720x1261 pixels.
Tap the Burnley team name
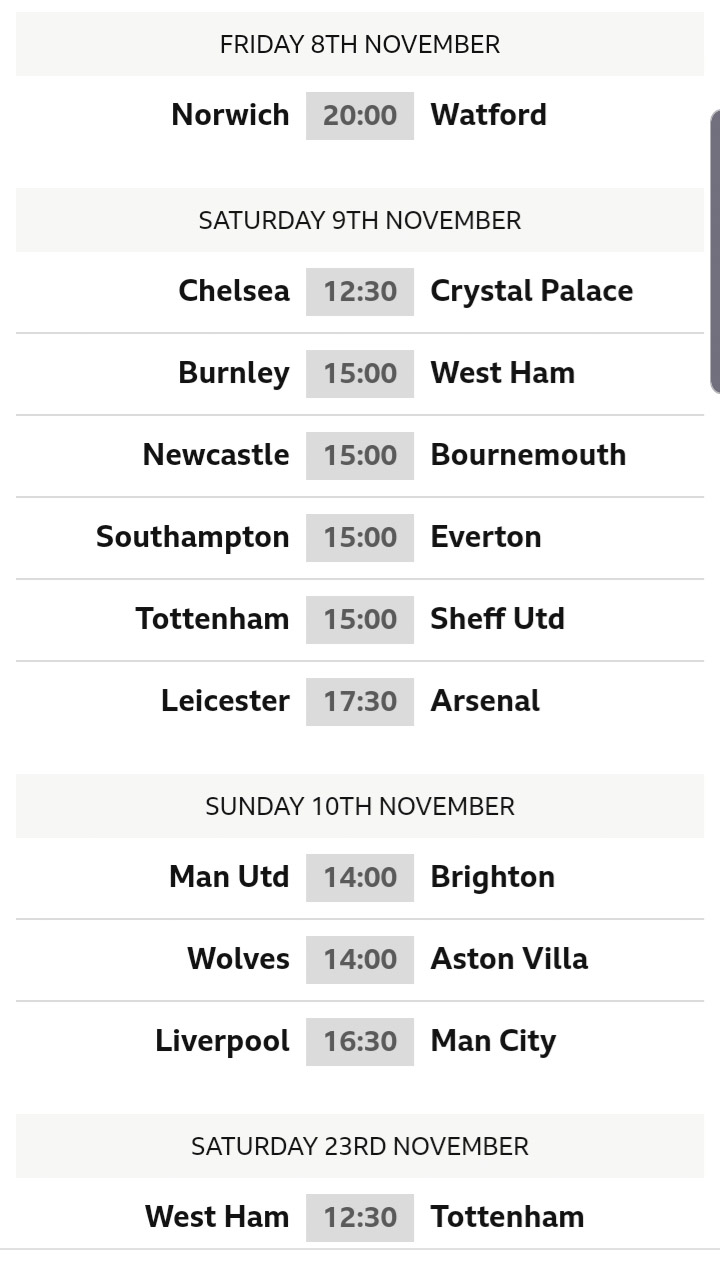pos(234,373)
